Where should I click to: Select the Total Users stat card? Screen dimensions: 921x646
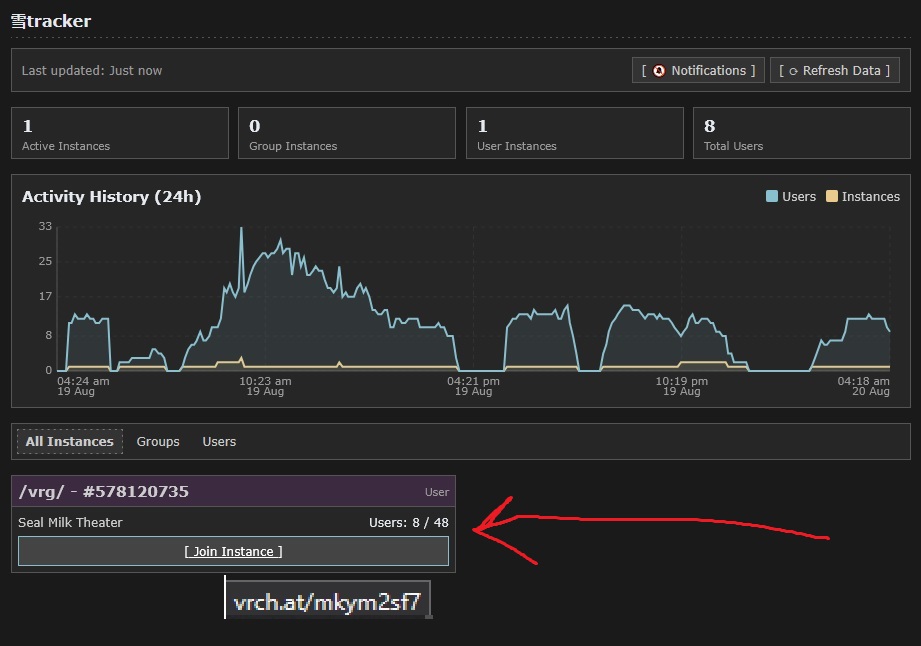tap(802, 133)
